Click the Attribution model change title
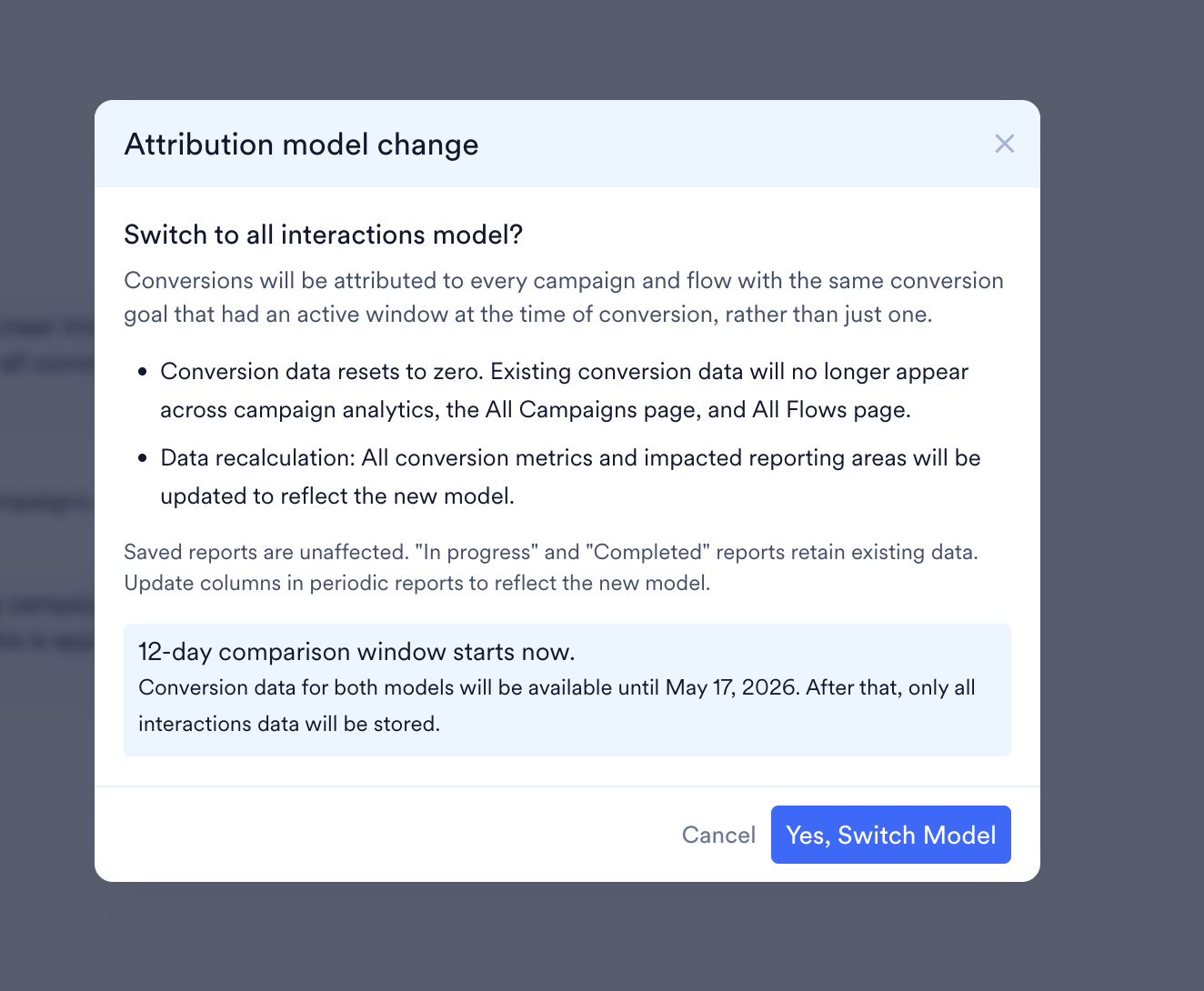This screenshot has height=991, width=1204. (x=301, y=145)
